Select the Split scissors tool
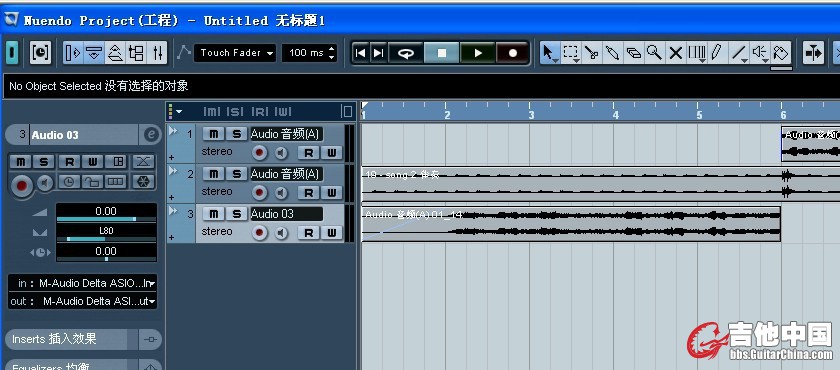The height and width of the screenshot is (370, 840). [591, 52]
